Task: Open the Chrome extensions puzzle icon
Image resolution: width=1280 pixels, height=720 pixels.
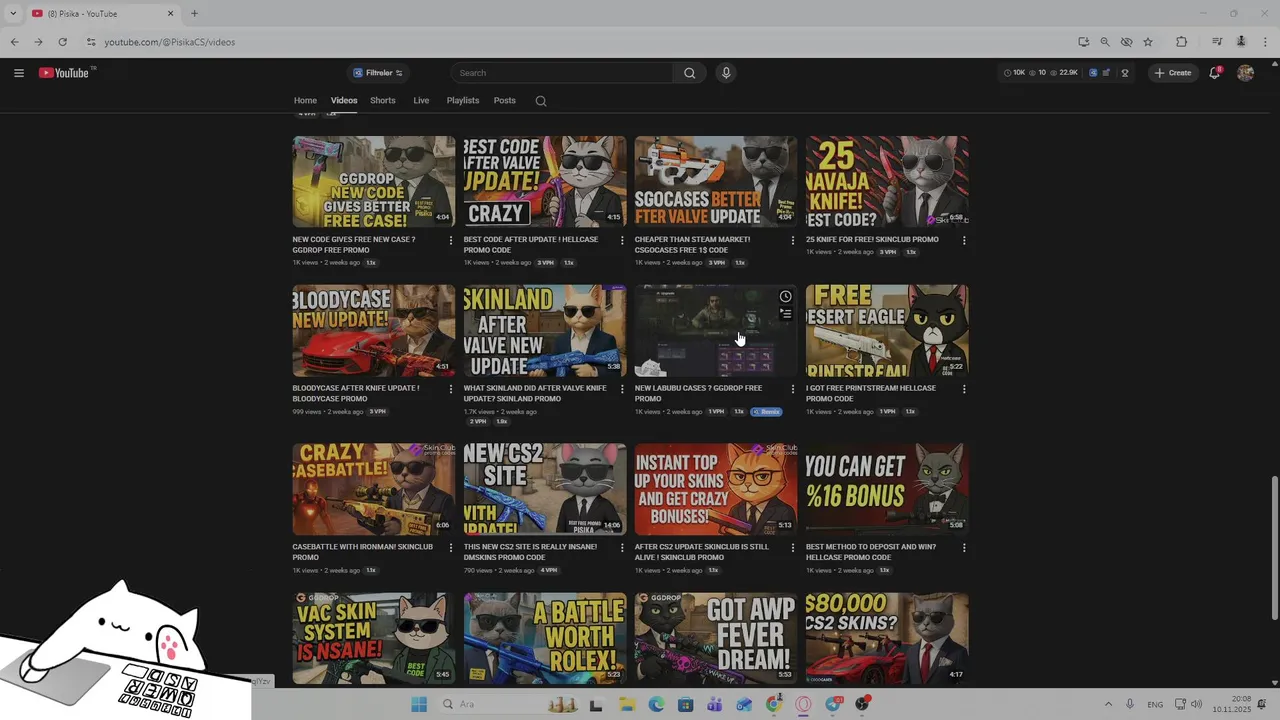Action: pos(1181,42)
